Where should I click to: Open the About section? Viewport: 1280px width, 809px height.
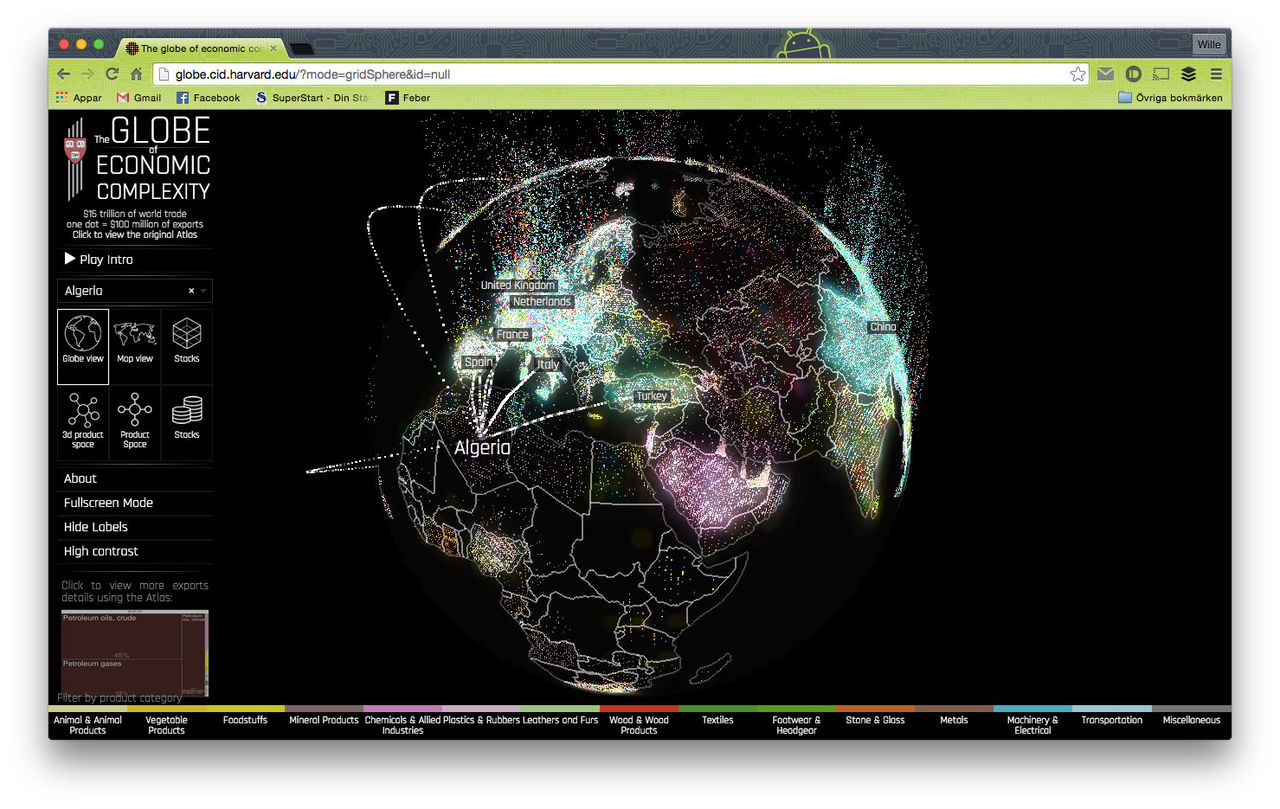coord(80,479)
